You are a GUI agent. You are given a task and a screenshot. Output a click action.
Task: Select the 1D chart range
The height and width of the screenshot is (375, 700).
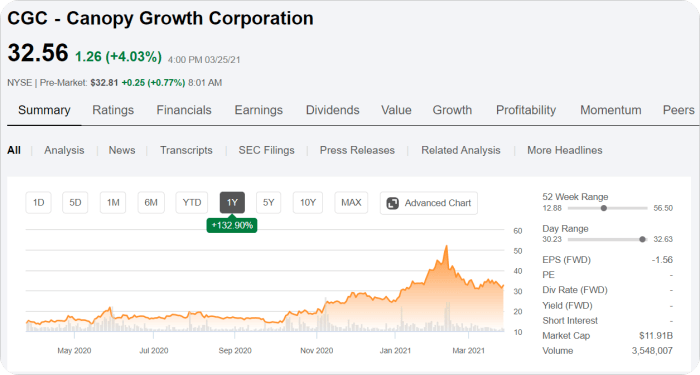(x=38, y=203)
